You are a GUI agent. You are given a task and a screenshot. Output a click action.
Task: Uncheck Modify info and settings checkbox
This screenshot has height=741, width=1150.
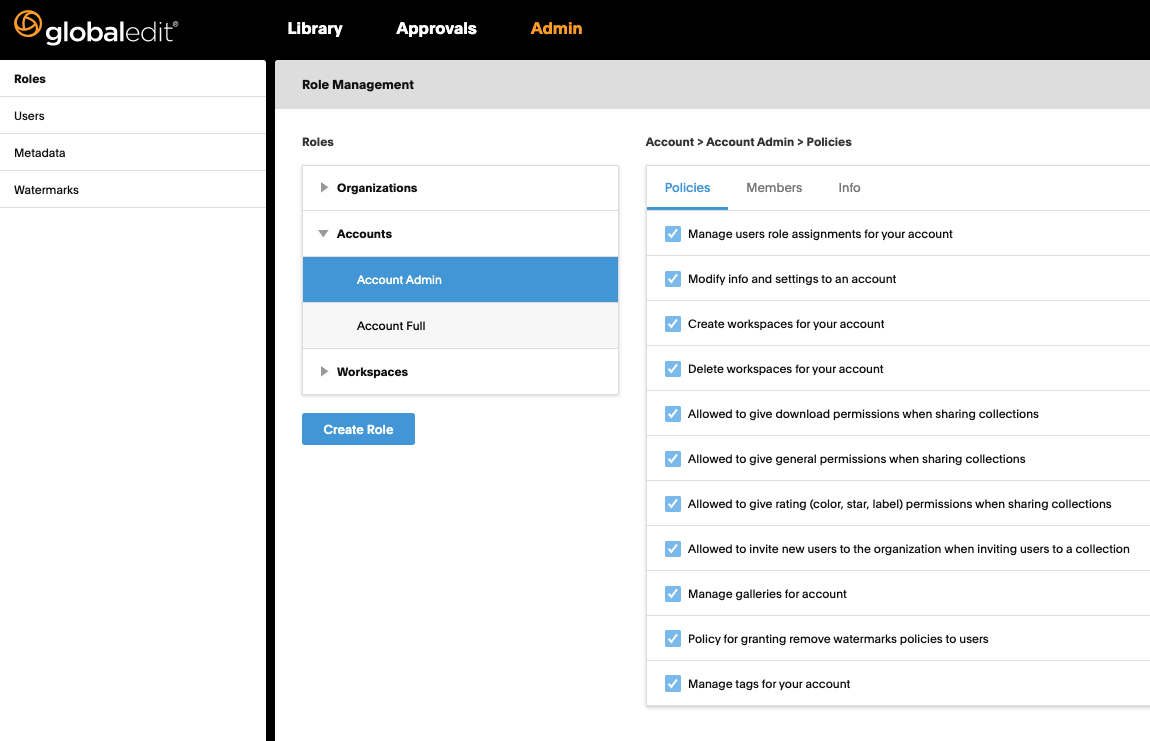click(673, 279)
